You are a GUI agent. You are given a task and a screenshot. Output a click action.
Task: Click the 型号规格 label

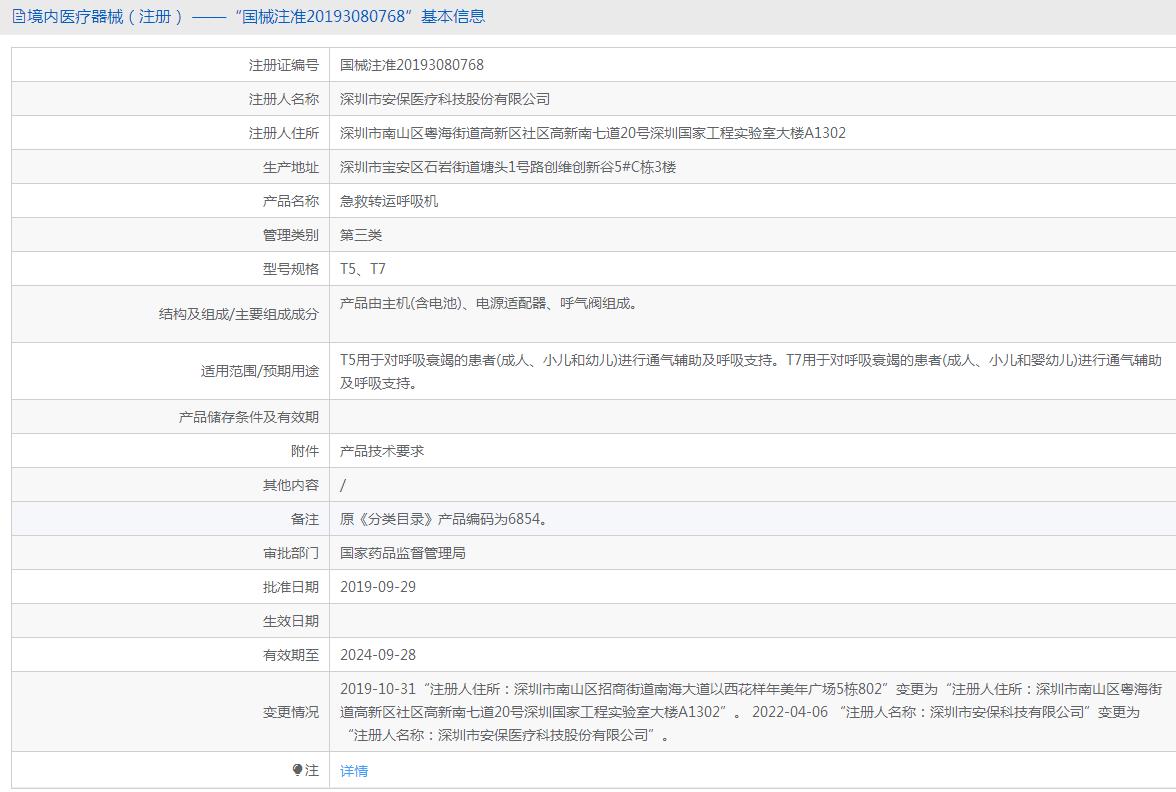tap(290, 268)
